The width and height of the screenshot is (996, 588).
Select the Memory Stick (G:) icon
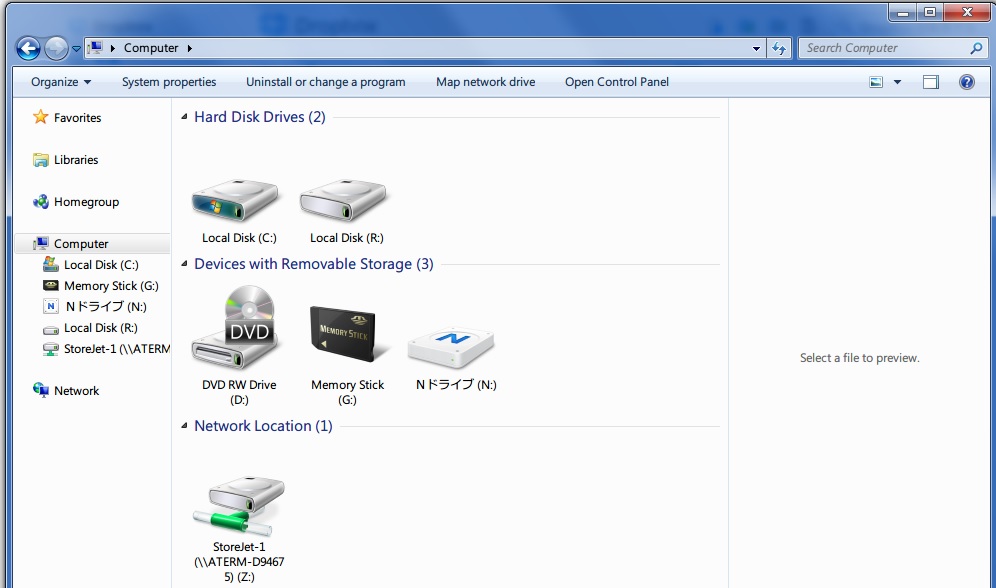tap(346, 337)
